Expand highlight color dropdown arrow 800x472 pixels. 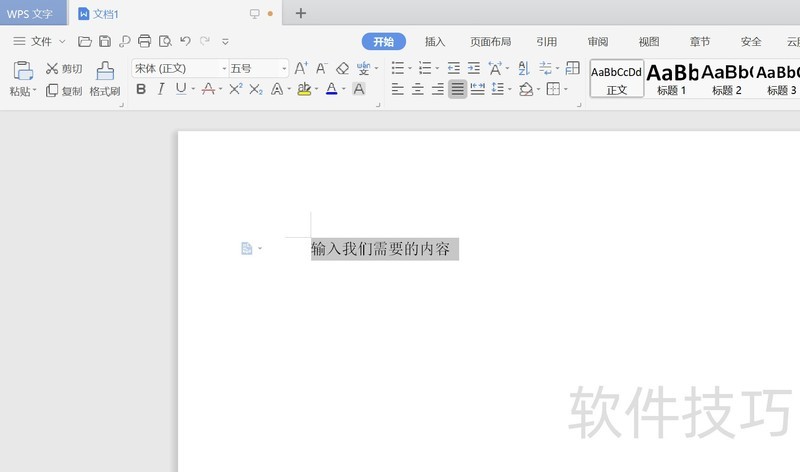pyautogui.click(x=316, y=89)
